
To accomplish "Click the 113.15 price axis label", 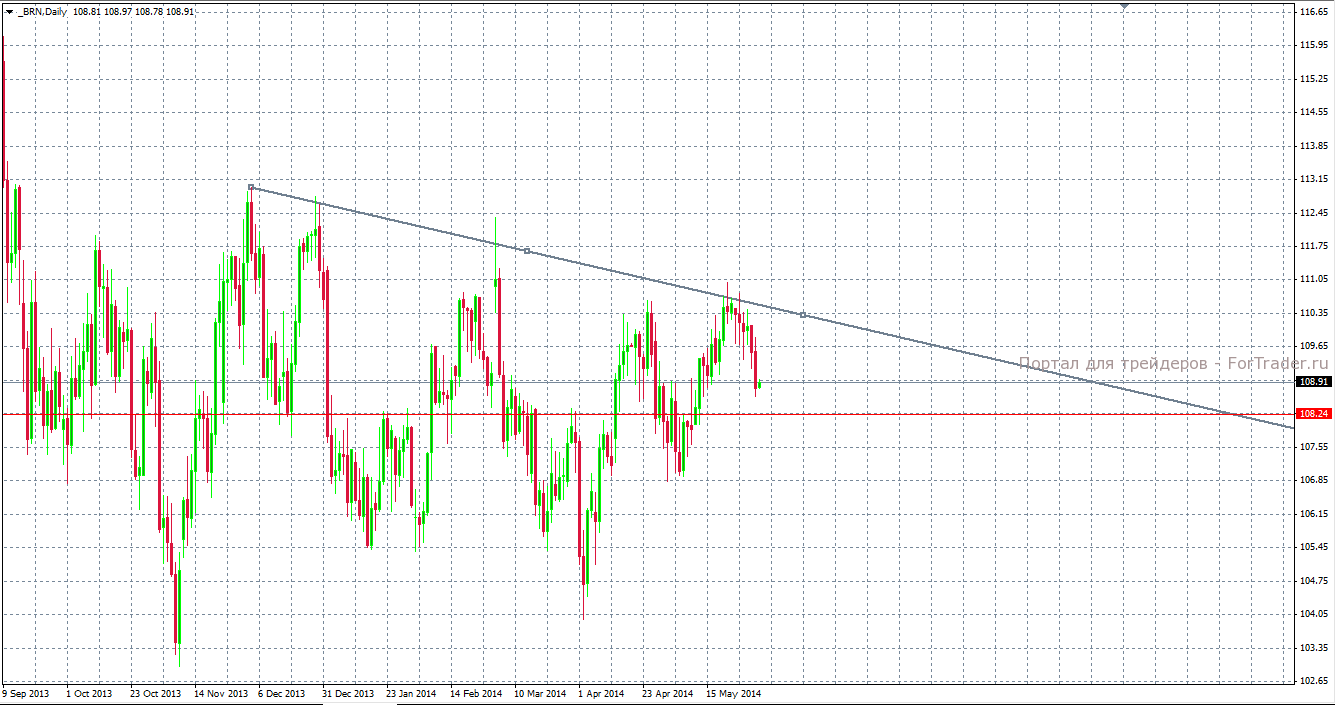I will click(1314, 180).
